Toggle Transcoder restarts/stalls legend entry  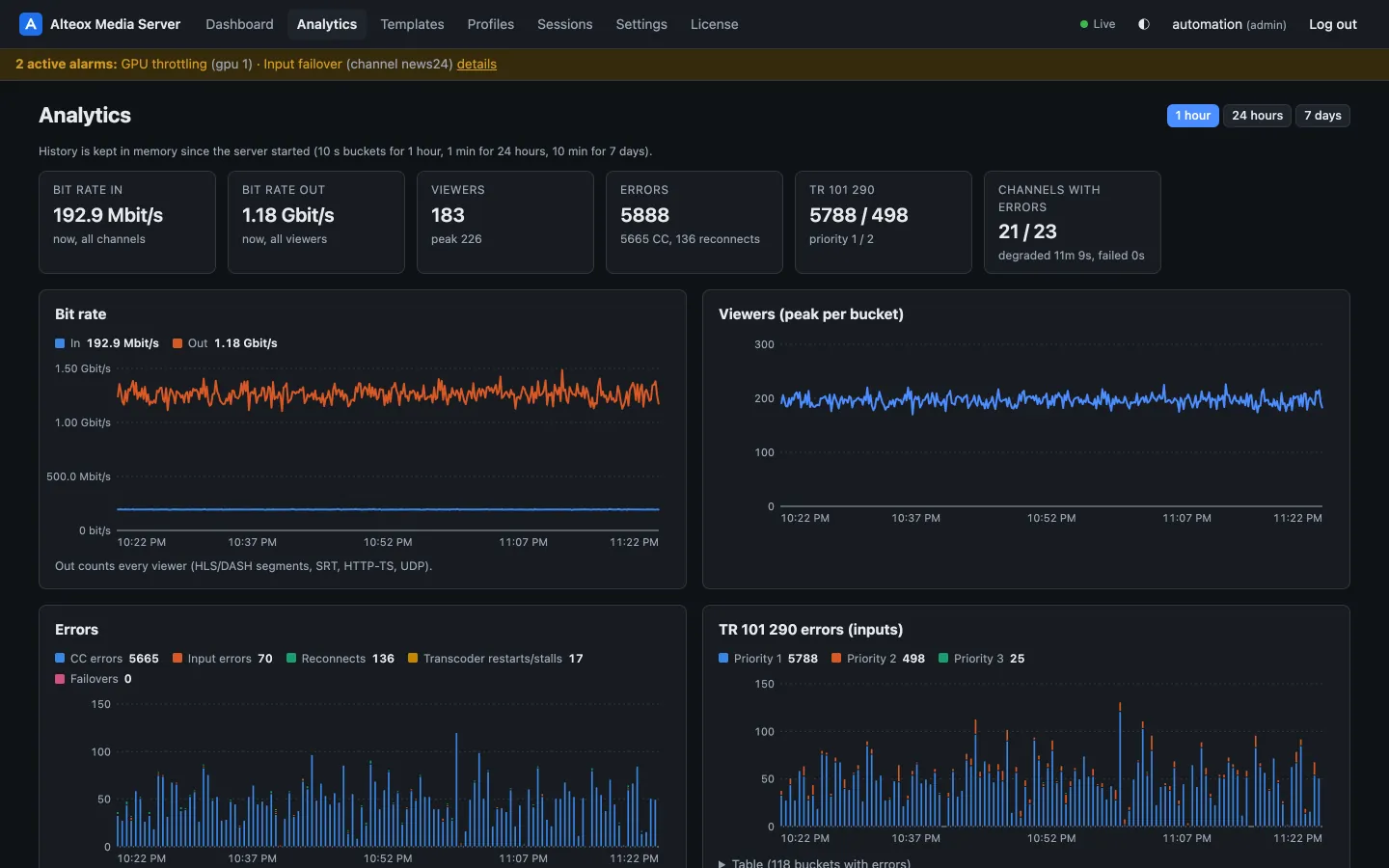tap(496, 659)
